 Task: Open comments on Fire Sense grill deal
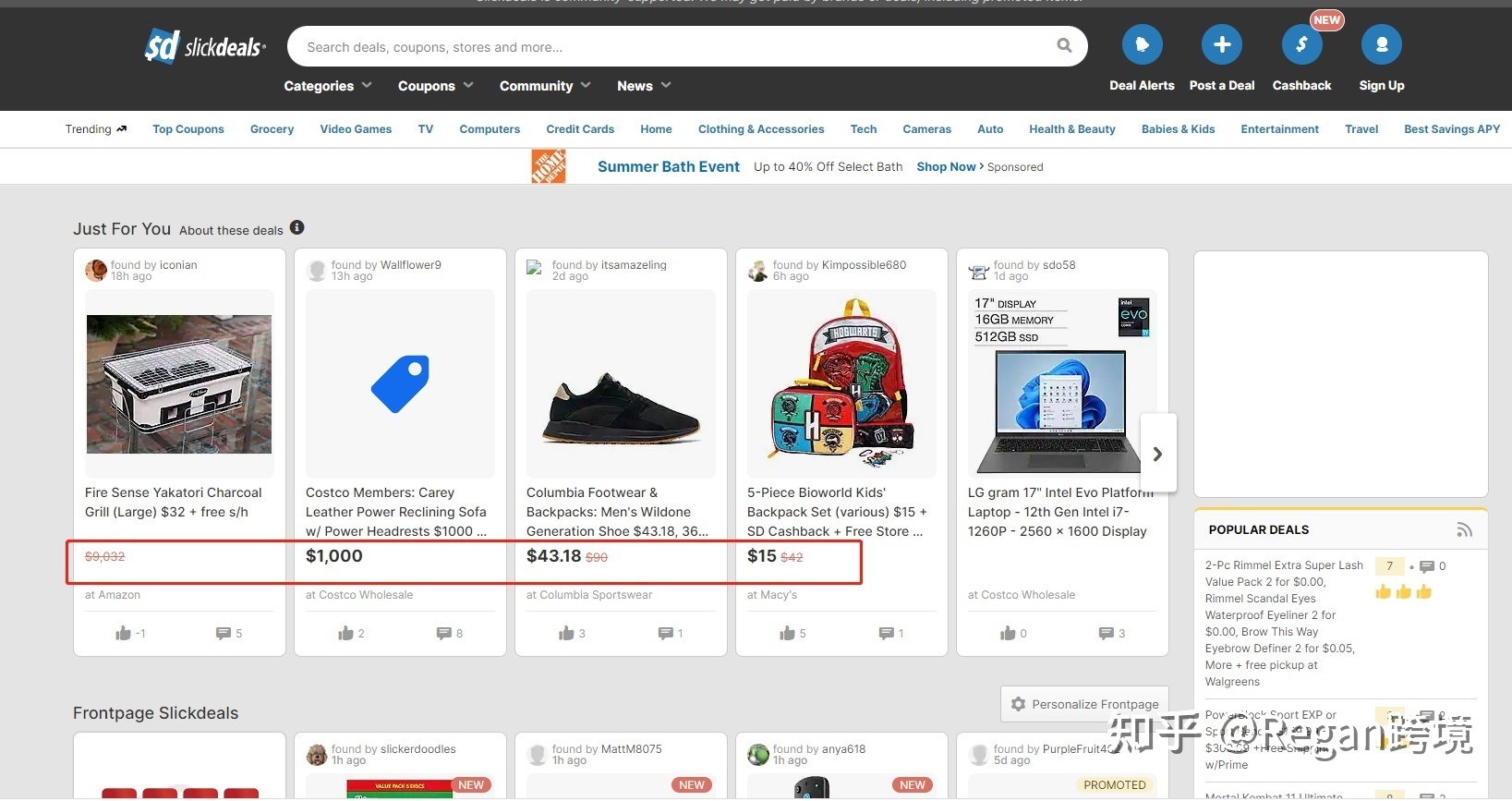(224, 633)
